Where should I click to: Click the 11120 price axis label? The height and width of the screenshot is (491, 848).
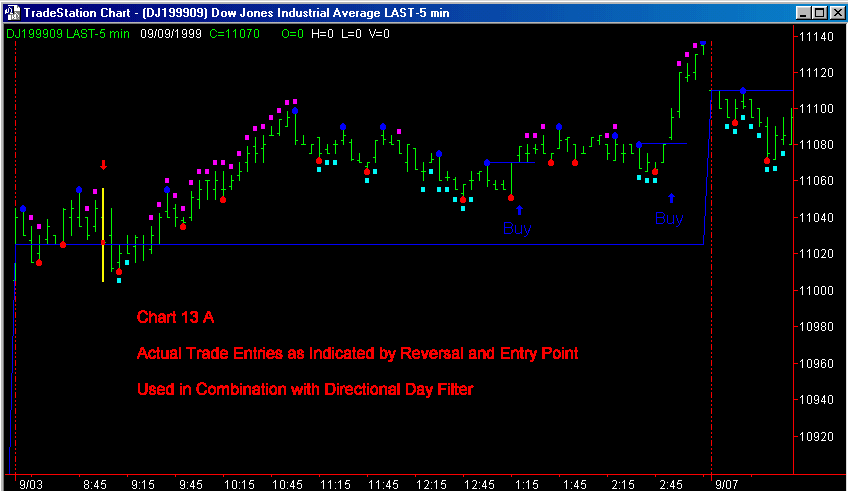[817, 73]
